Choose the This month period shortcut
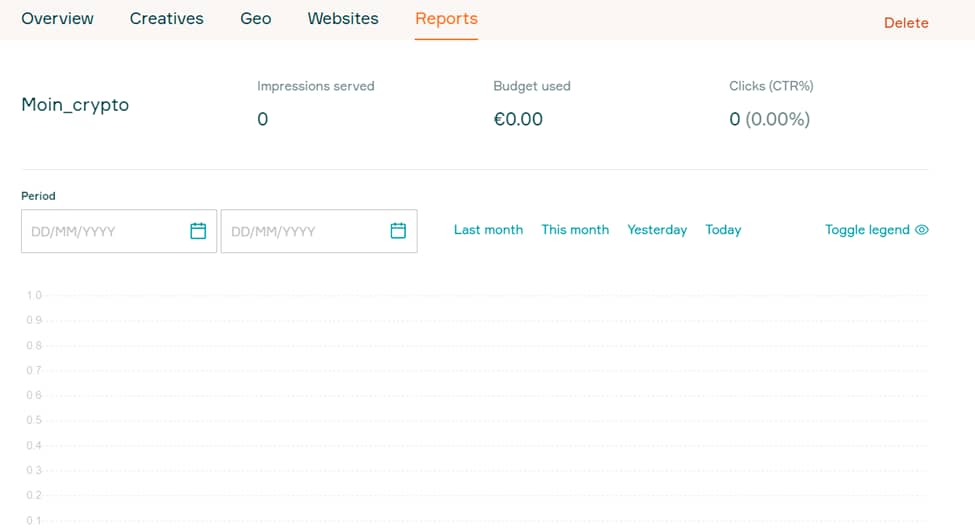 point(575,229)
